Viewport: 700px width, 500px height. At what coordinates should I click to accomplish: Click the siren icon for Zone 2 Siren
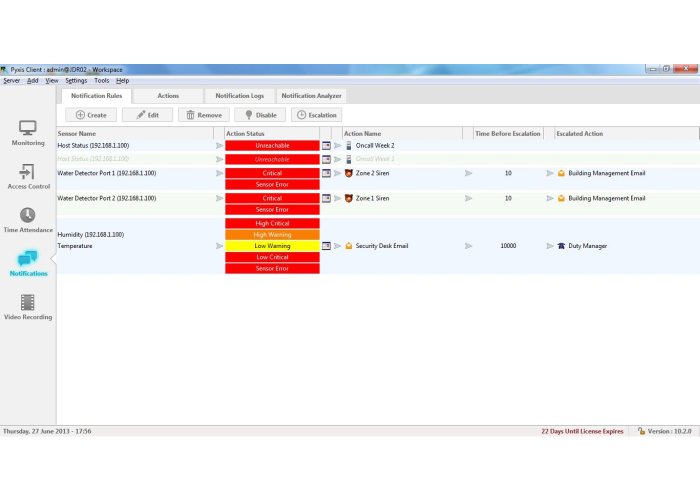349,173
